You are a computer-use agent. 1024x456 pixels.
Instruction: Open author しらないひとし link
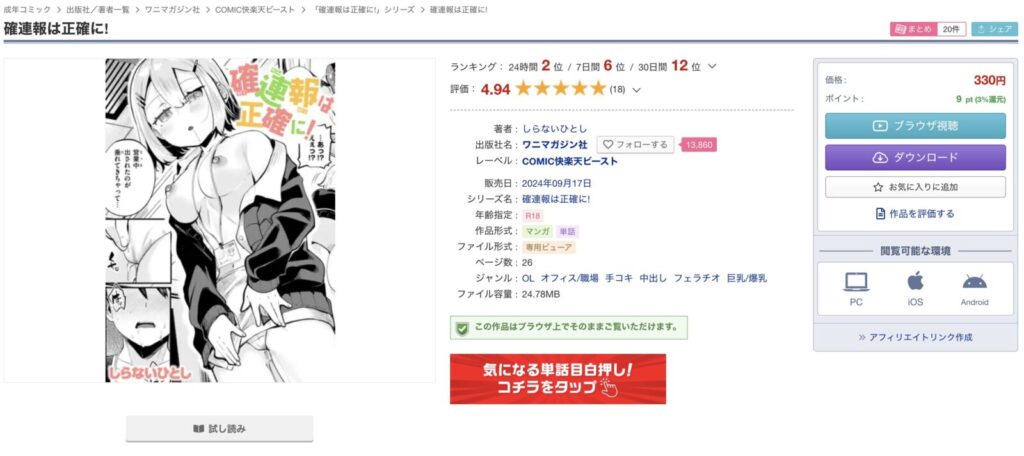coord(554,129)
